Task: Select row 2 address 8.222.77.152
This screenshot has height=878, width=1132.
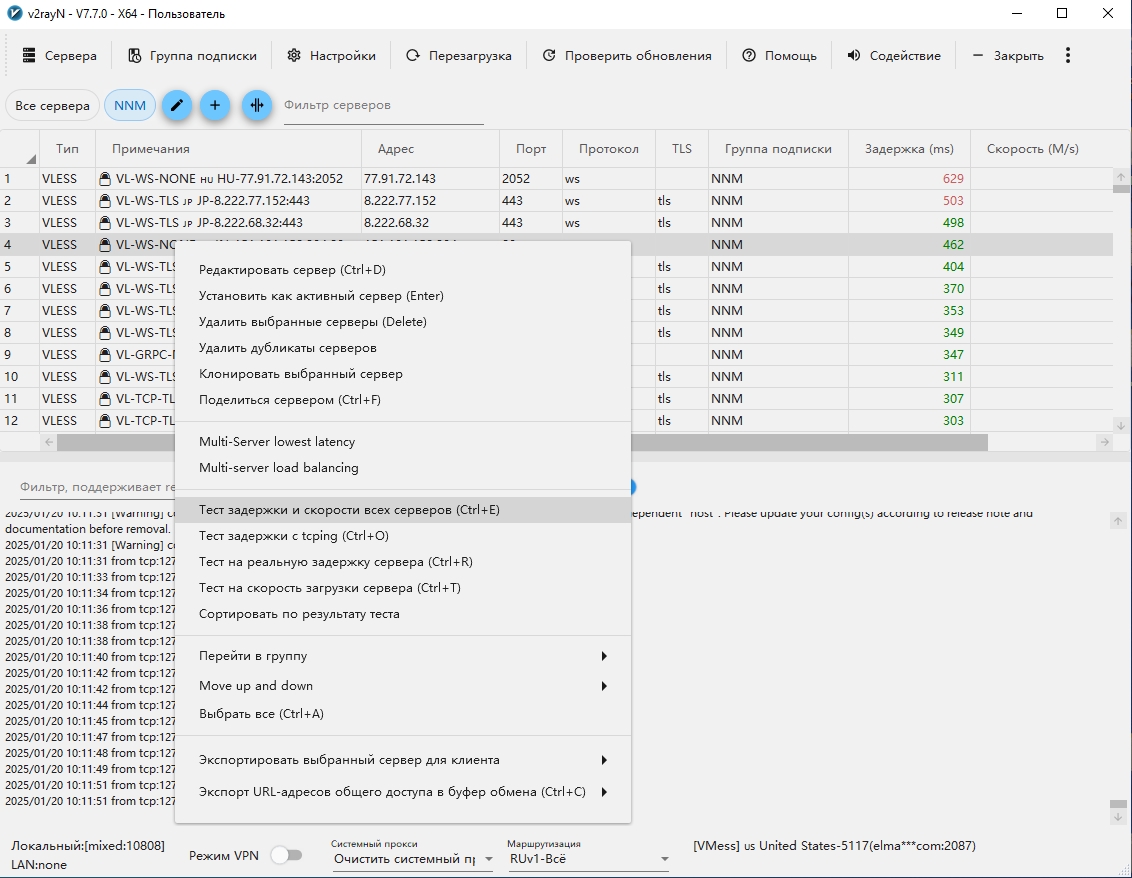Action: [x=400, y=201]
